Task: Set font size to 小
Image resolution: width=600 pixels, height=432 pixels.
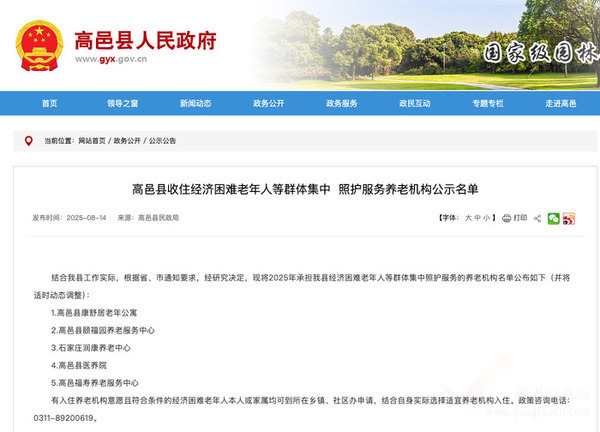Action: coord(486,218)
